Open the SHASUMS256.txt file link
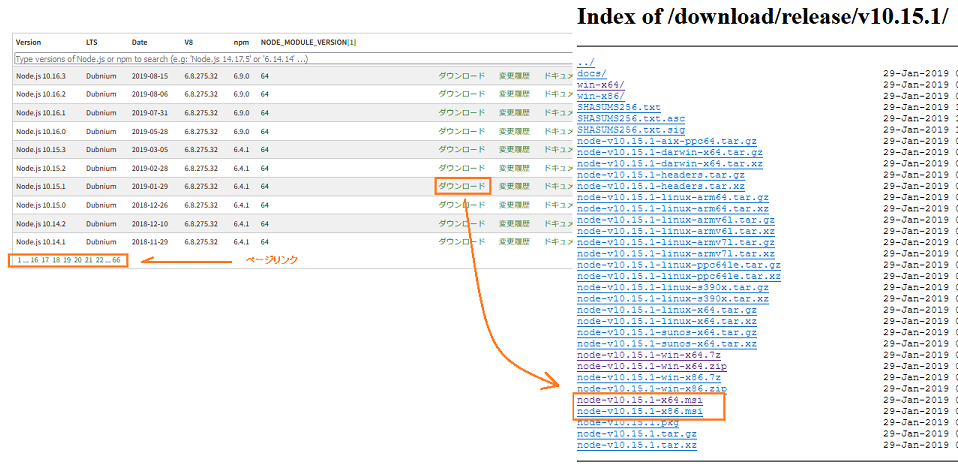The image size is (958, 471). pyautogui.click(x=618, y=108)
